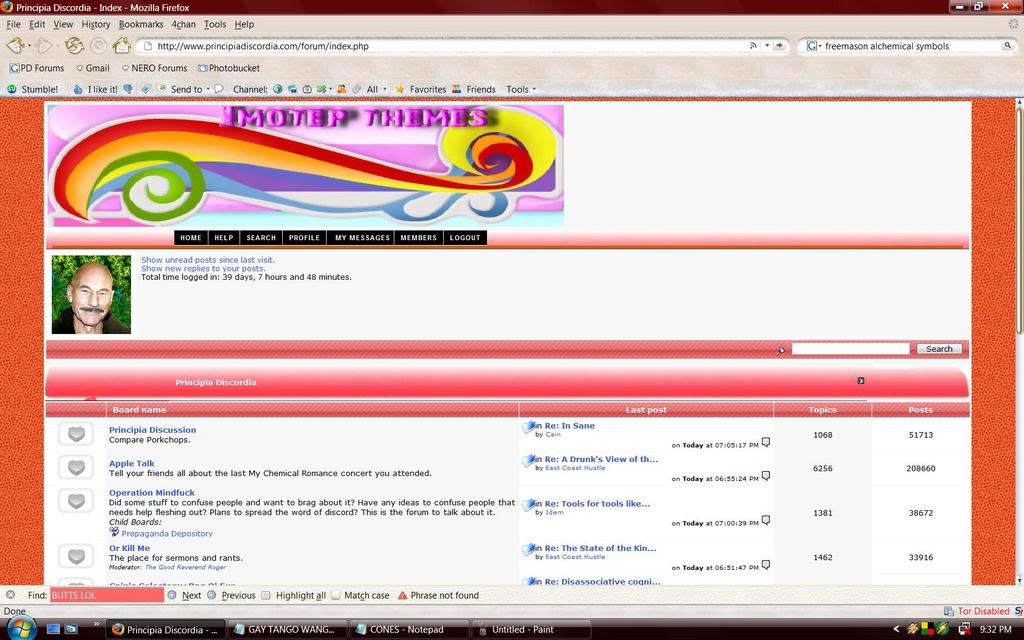This screenshot has height=640, width=1024.
Task: Click the forum search text box
Action: click(850, 349)
